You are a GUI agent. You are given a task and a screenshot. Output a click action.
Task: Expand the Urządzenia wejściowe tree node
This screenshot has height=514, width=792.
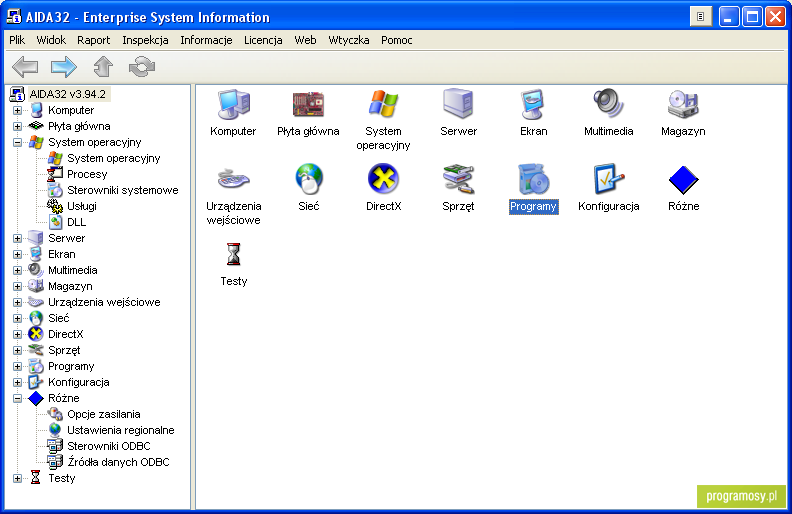tap(17, 302)
